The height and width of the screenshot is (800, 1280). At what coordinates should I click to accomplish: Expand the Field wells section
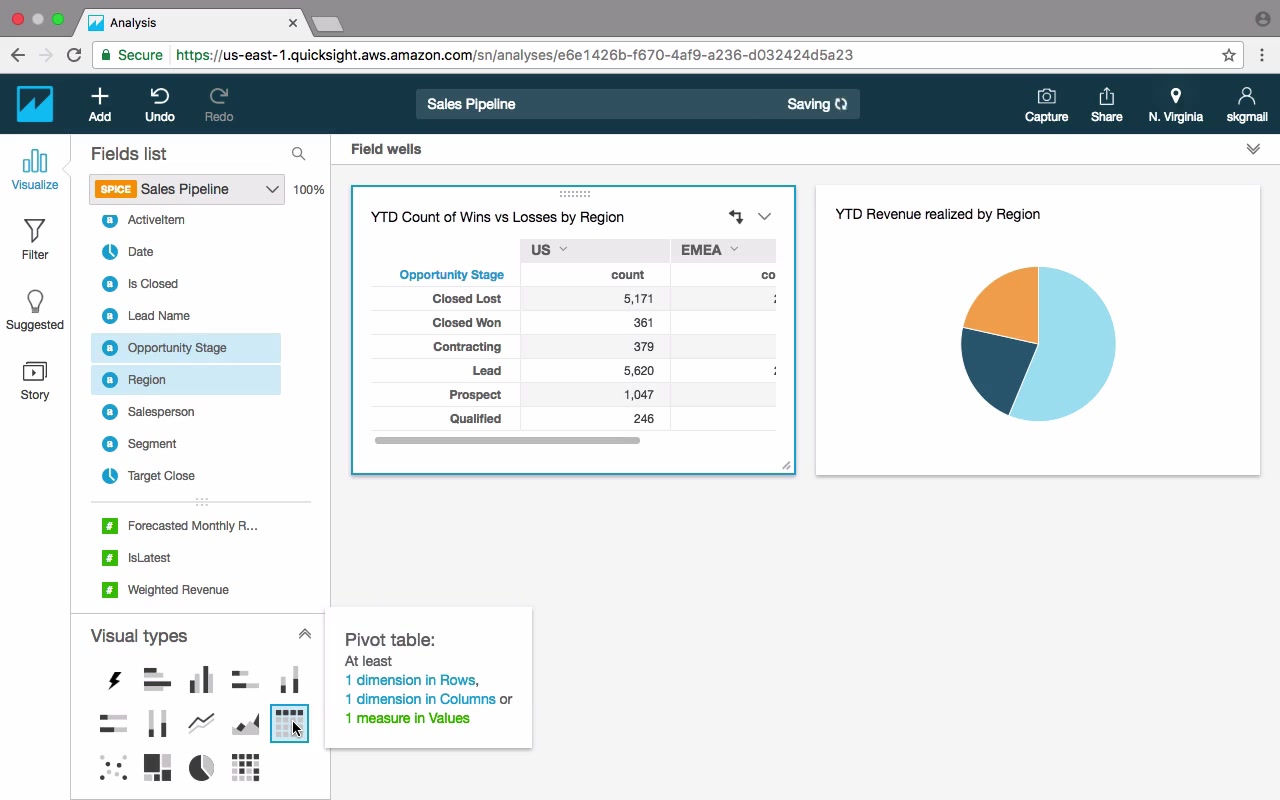(1253, 149)
